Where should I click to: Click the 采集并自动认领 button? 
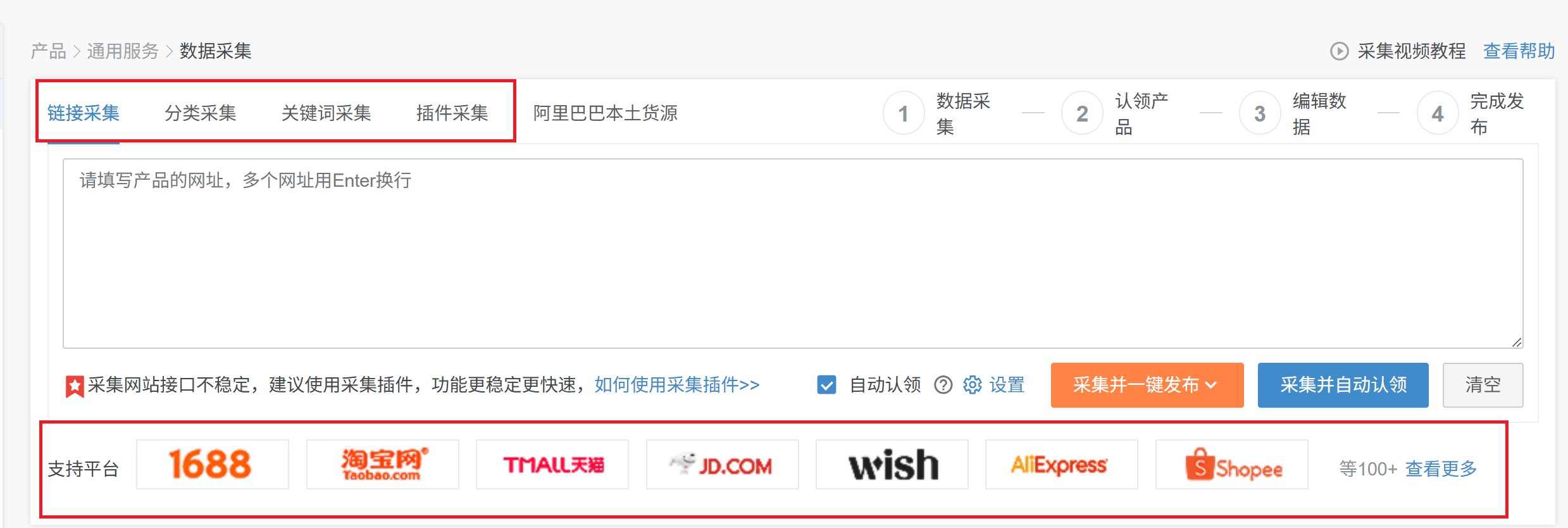point(1343,385)
